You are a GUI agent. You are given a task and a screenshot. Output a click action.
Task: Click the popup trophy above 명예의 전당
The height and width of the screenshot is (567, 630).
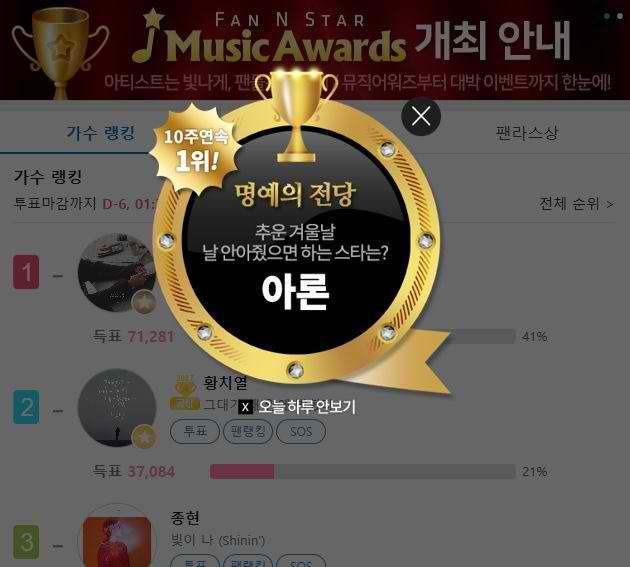click(296, 116)
